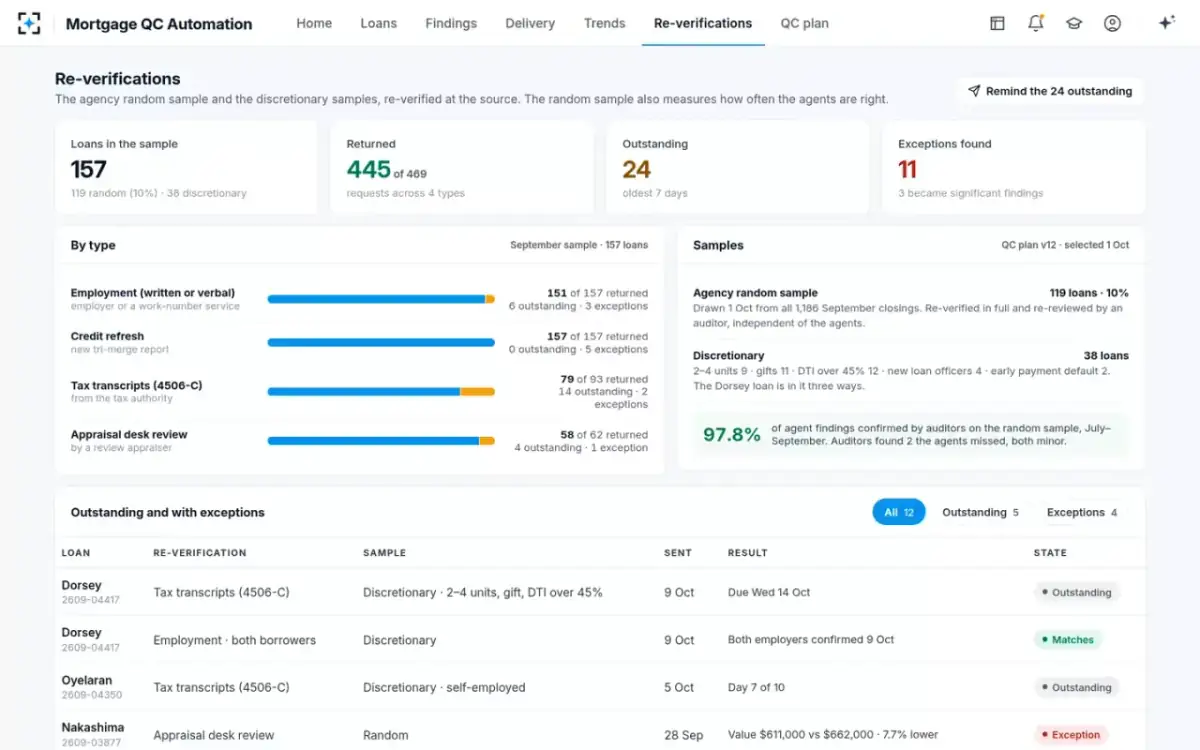Switch to the Findings tab

pyautogui.click(x=451, y=23)
